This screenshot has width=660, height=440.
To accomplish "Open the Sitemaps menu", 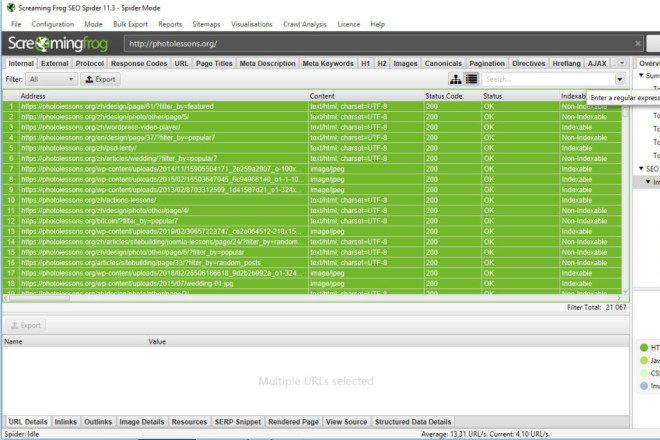I will 206,24.
